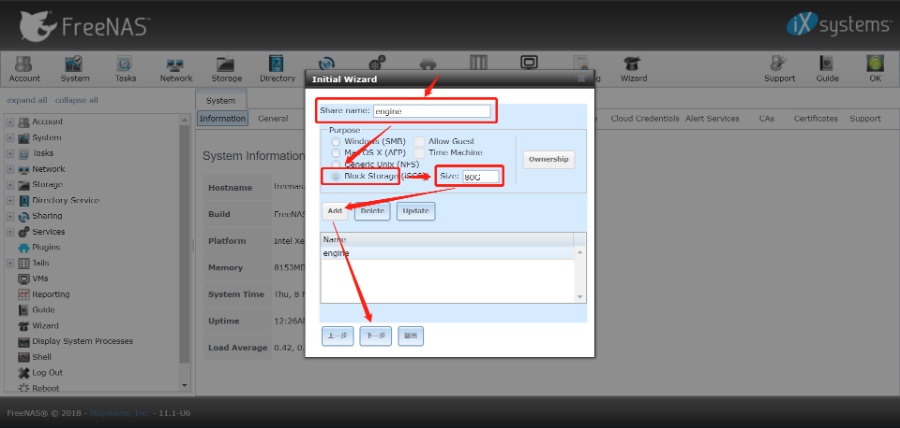900x428 pixels.
Task: Open Directory from the top toolbar
Action: pos(277,69)
